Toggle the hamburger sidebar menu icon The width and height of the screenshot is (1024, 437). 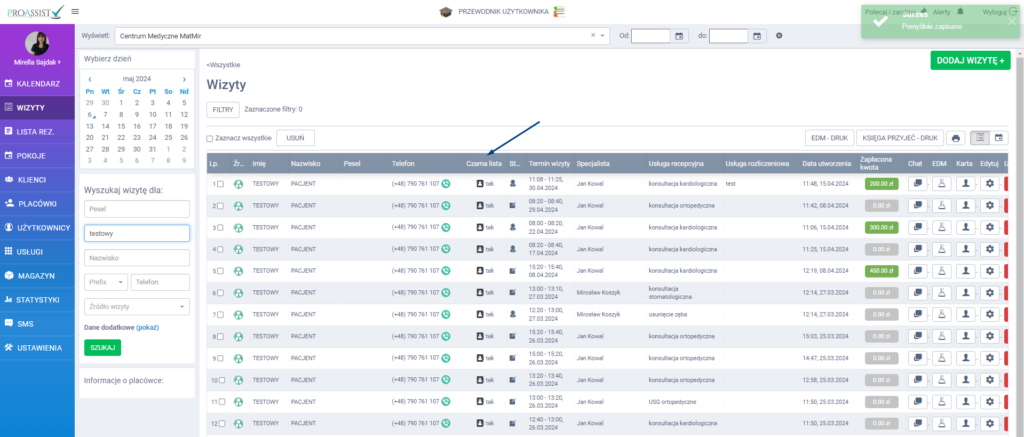coord(76,11)
